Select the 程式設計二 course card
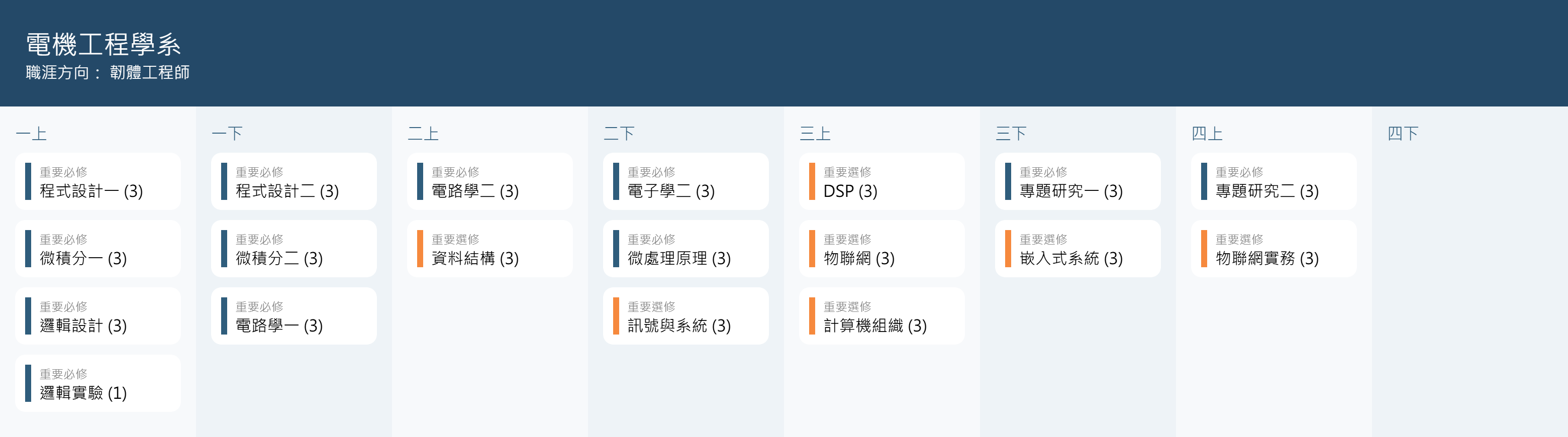This screenshot has height=437, width=1568. tap(293, 182)
